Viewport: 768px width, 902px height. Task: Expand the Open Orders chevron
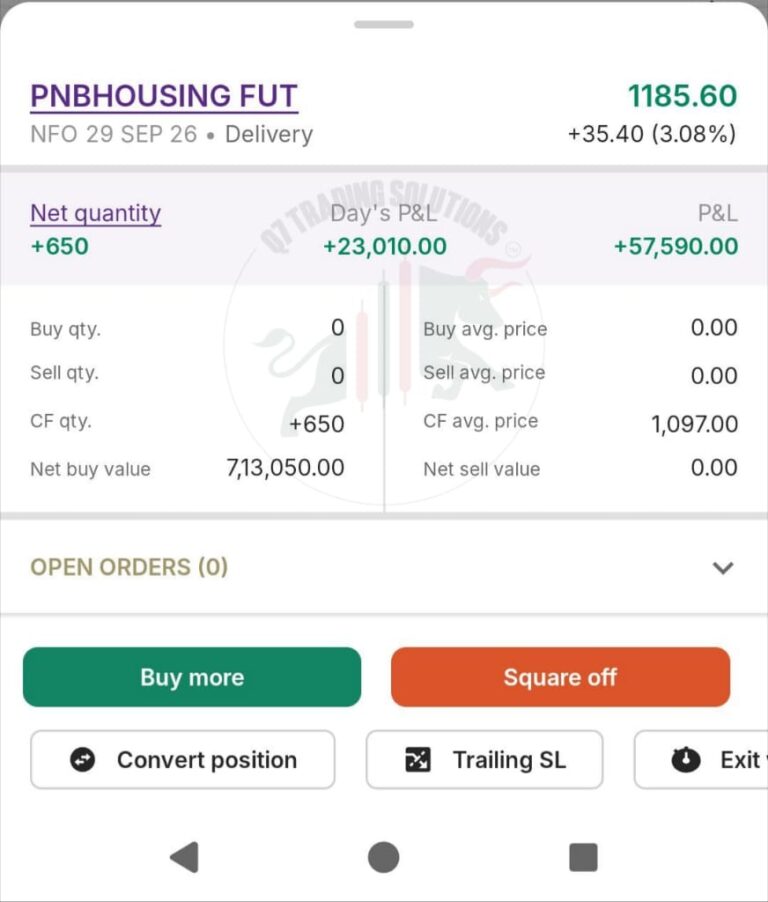pyautogui.click(x=723, y=568)
